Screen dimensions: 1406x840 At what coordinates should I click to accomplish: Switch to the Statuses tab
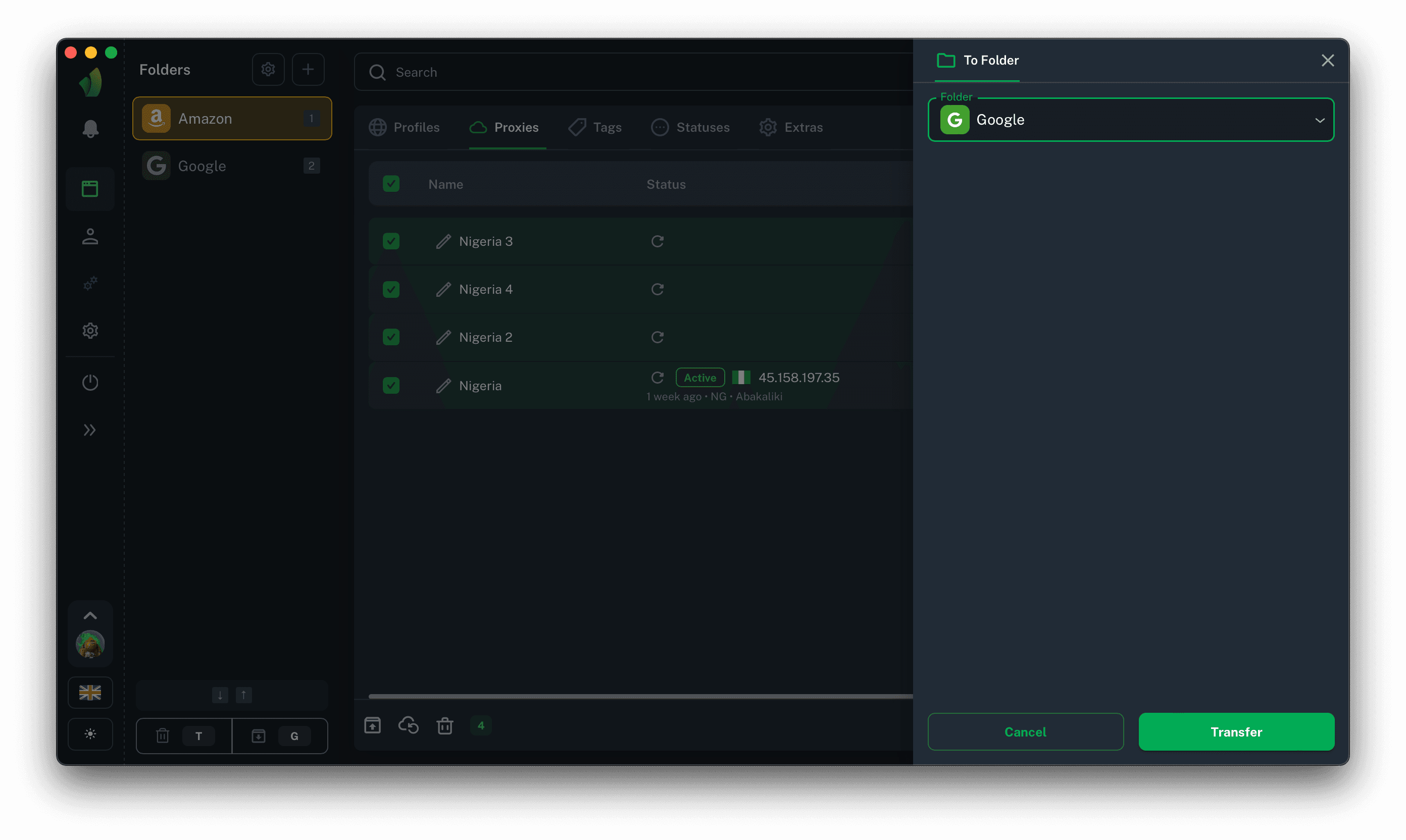tap(690, 127)
